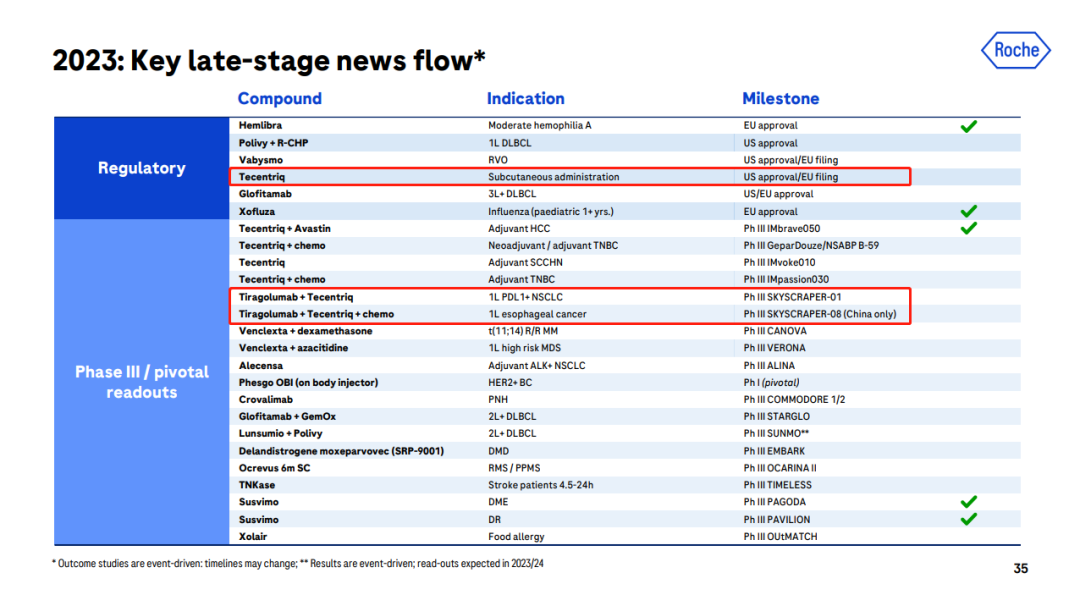1080x606 pixels.
Task: Click the Roche hexagon logo
Action: 1015,50
